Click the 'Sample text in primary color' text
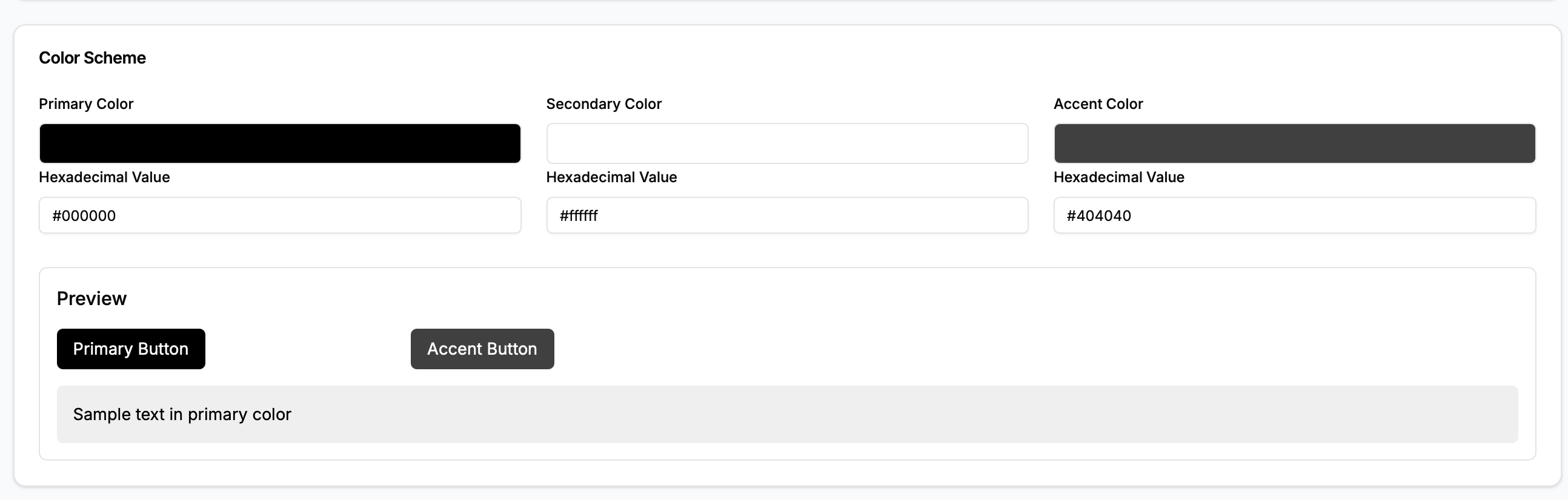 click(x=182, y=414)
